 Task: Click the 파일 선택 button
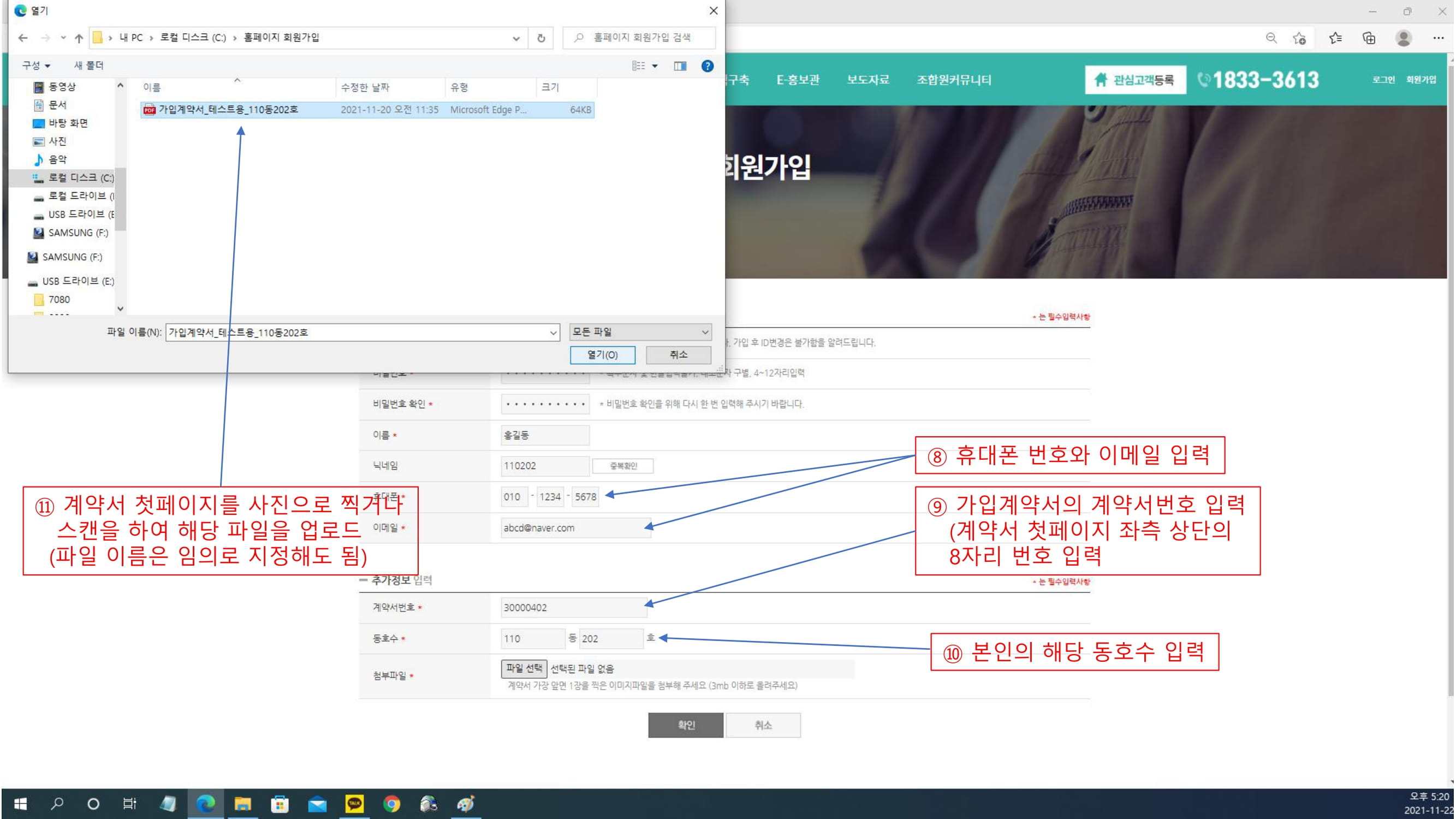coord(524,668)
